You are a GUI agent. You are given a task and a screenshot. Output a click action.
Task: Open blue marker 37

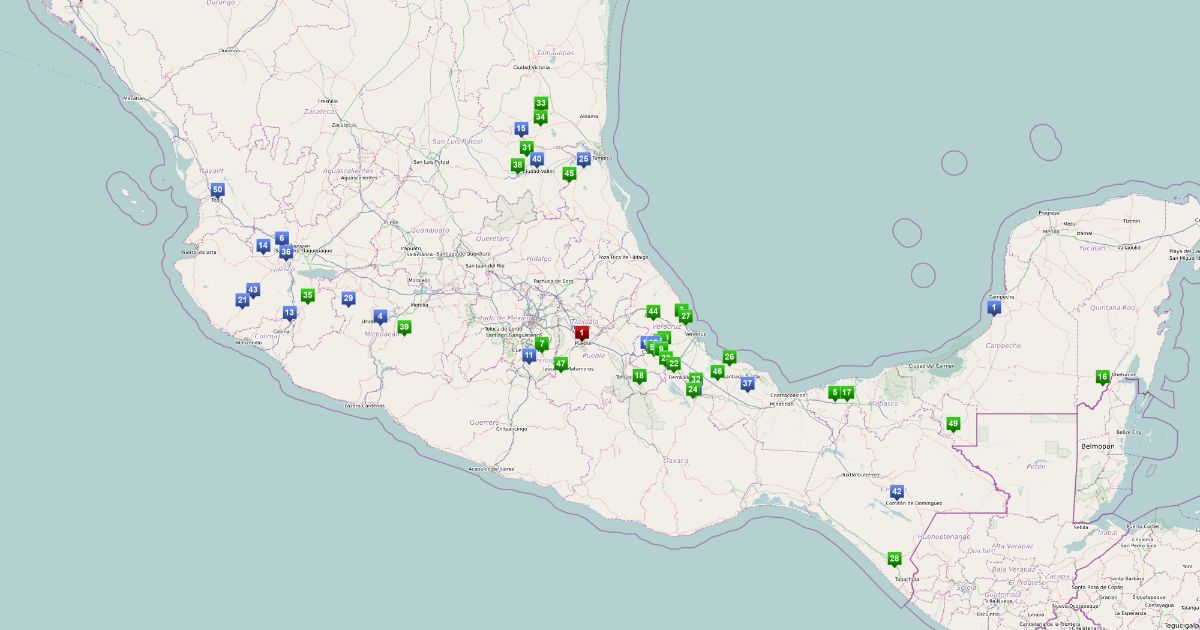pyautogui.click(x=747, y=384)
